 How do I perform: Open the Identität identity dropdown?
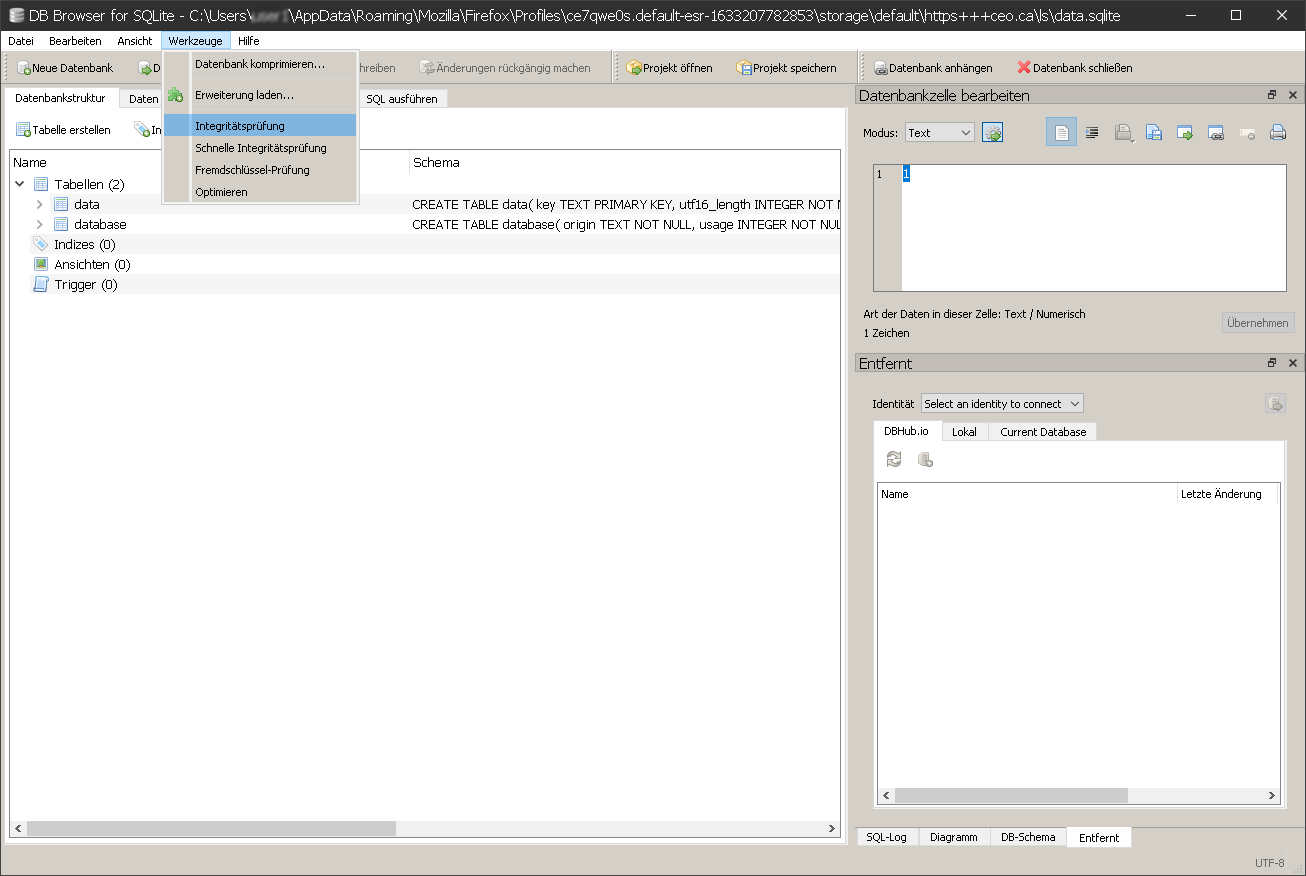coord(1002,404)
